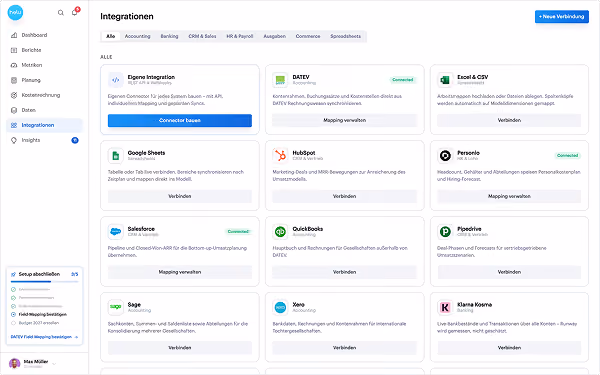Switch to the Accounting tab
This screenshot has width=600, height=375.
click(x=137, y=36)
